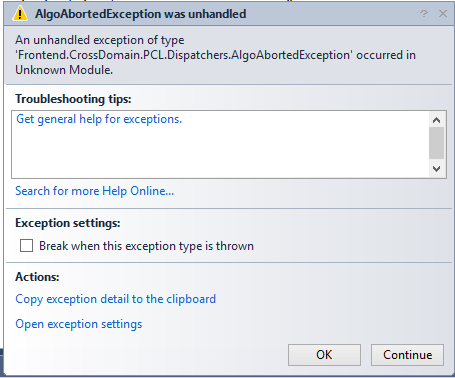Screen dimensions: 455x378
Task: Click the unhandled exception description message text
Action: point(215,55)
